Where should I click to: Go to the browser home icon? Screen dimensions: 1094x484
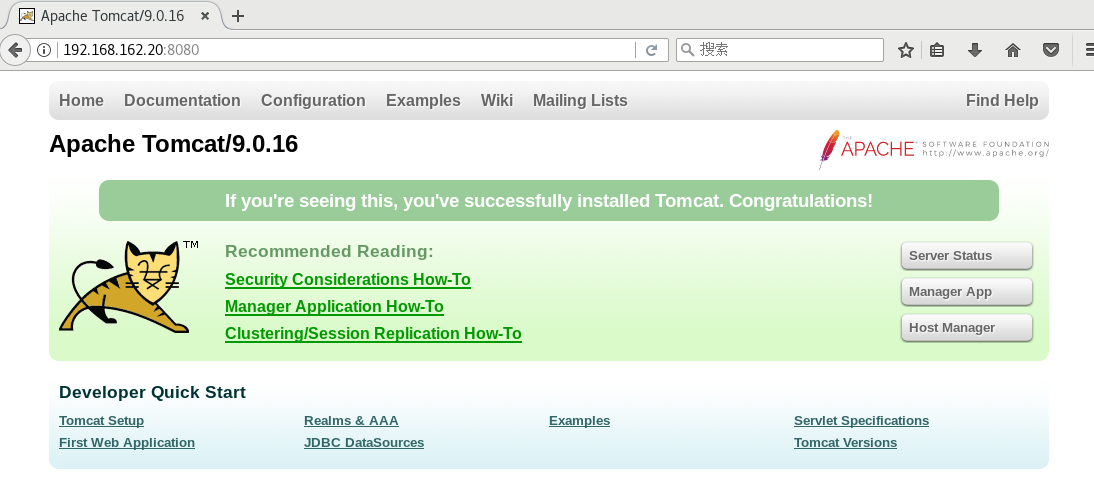[1012, 50]
